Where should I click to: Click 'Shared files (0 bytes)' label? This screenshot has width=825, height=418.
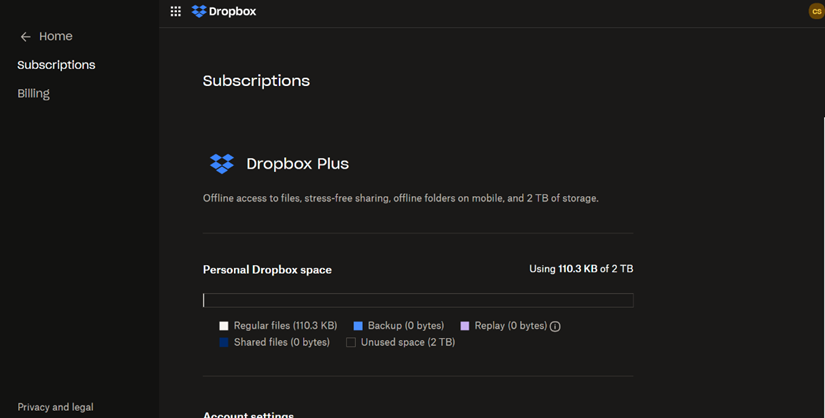(x=282, y=342)
